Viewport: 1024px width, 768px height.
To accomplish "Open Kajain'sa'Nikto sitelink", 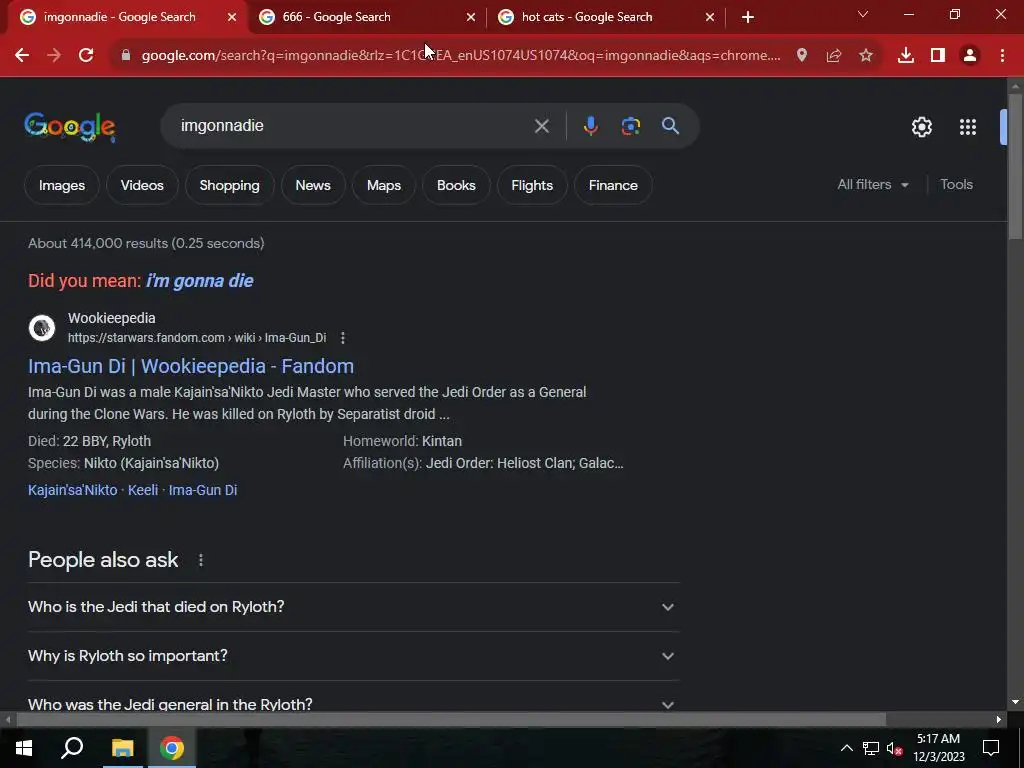I will click(x=72, y=490).
